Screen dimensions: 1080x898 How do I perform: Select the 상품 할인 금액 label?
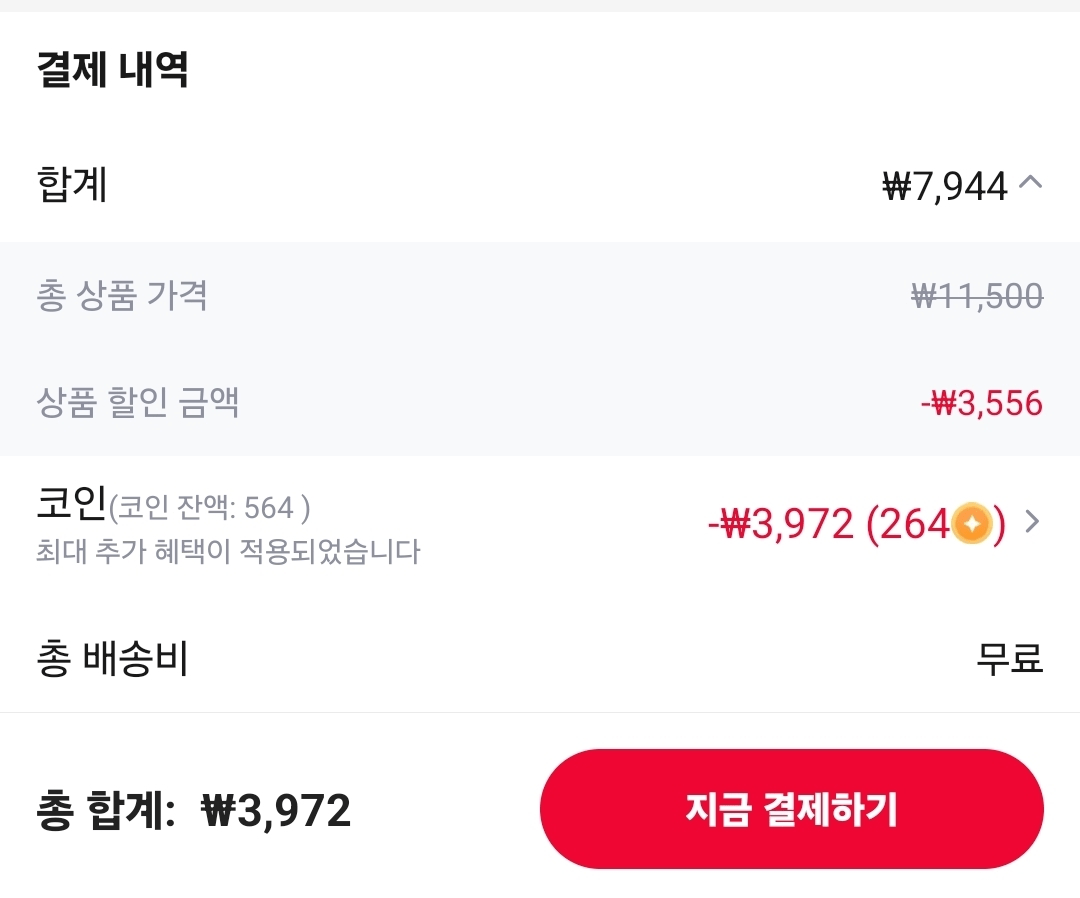tap(135, 402)
